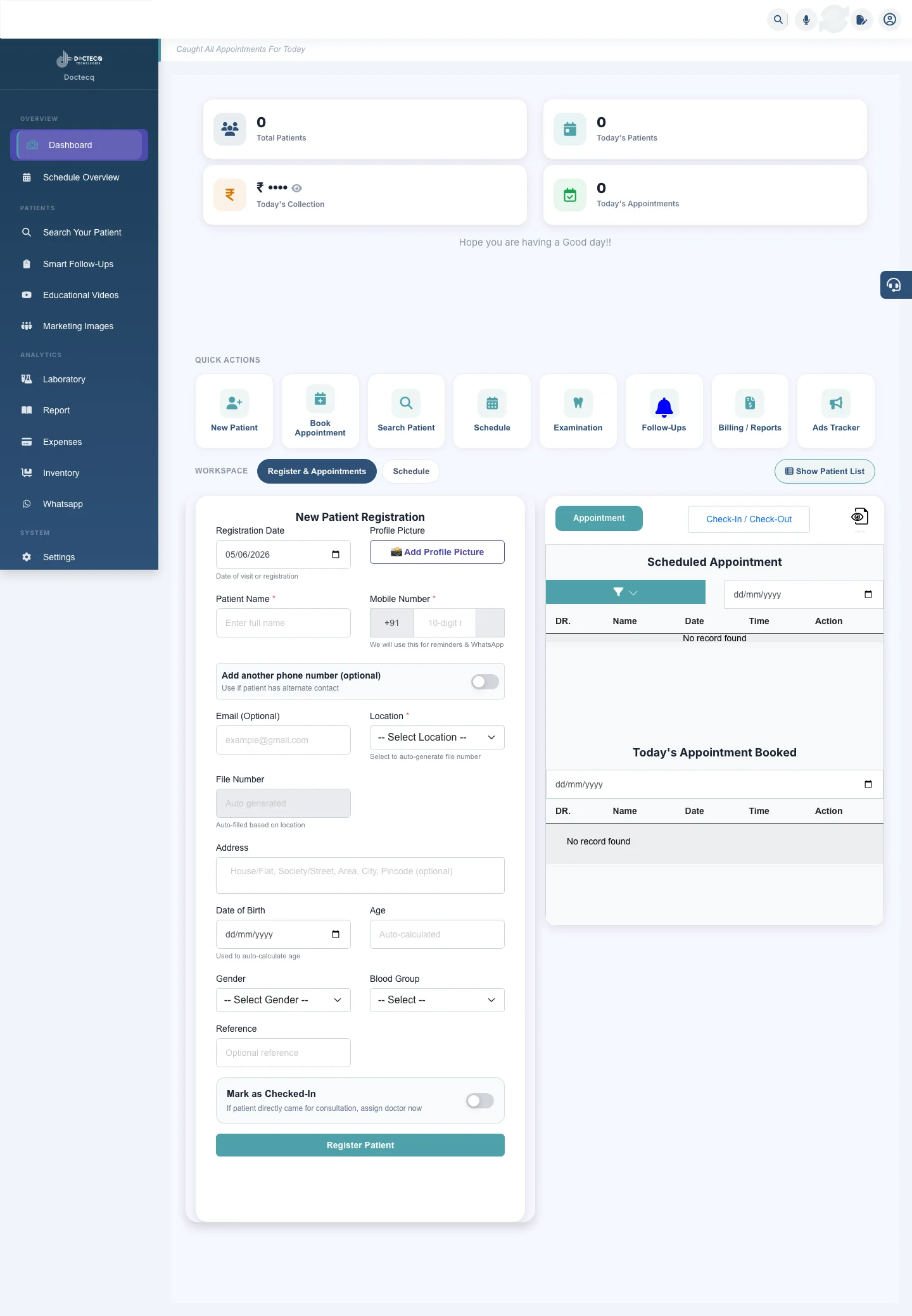
Task: Expand the Select Location dropdown
Action: pos(437,737)
